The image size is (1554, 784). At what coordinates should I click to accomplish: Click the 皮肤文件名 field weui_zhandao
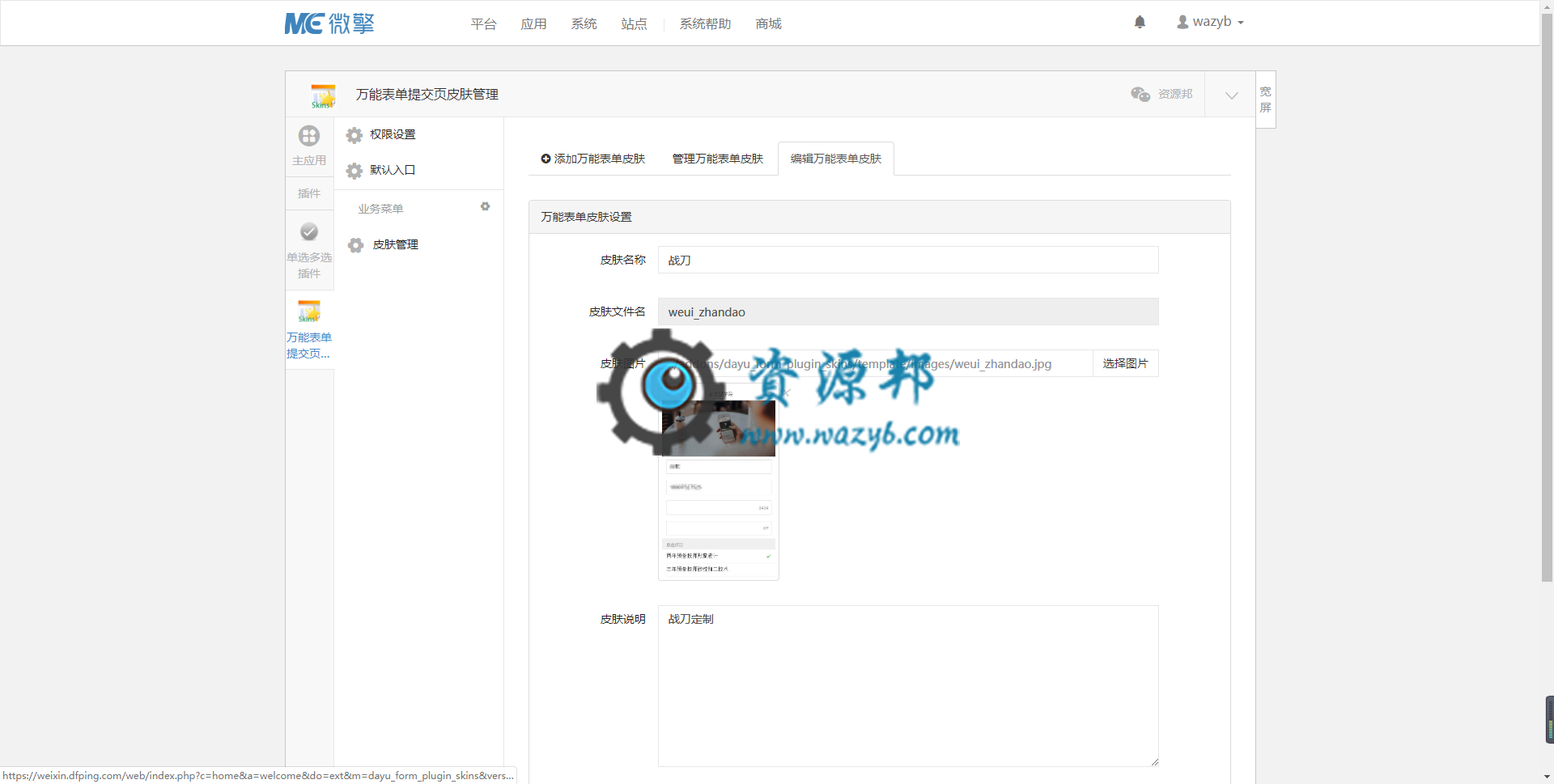pos(908,311)
